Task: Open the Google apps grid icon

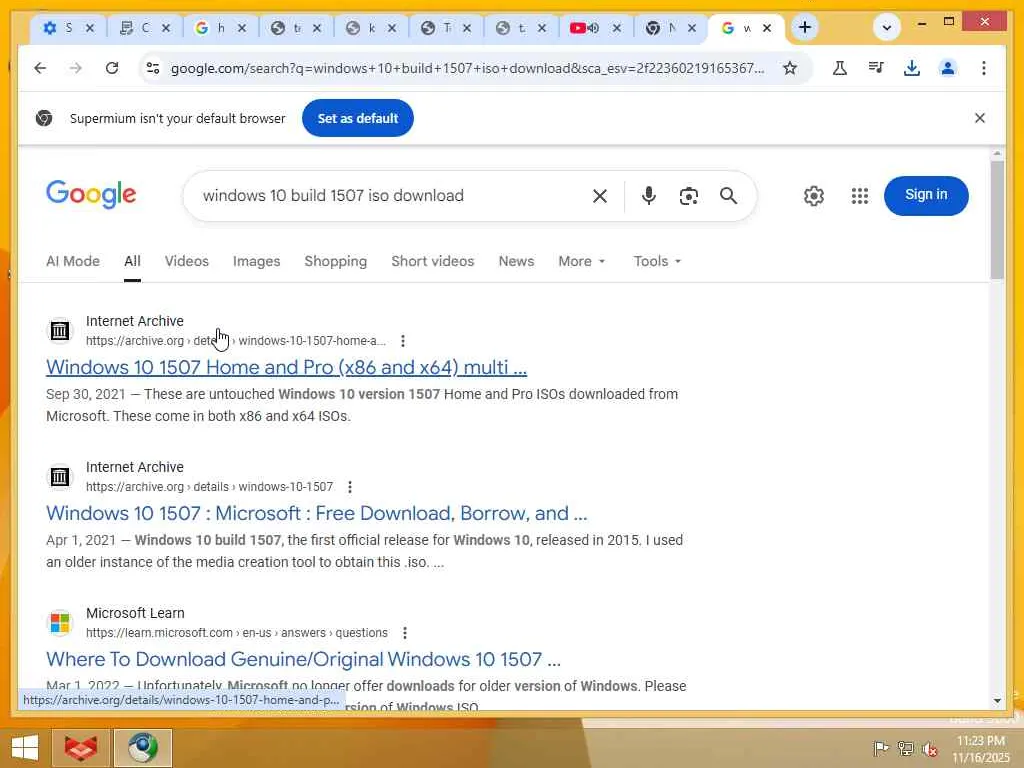Action: click(x=859, y=196)
